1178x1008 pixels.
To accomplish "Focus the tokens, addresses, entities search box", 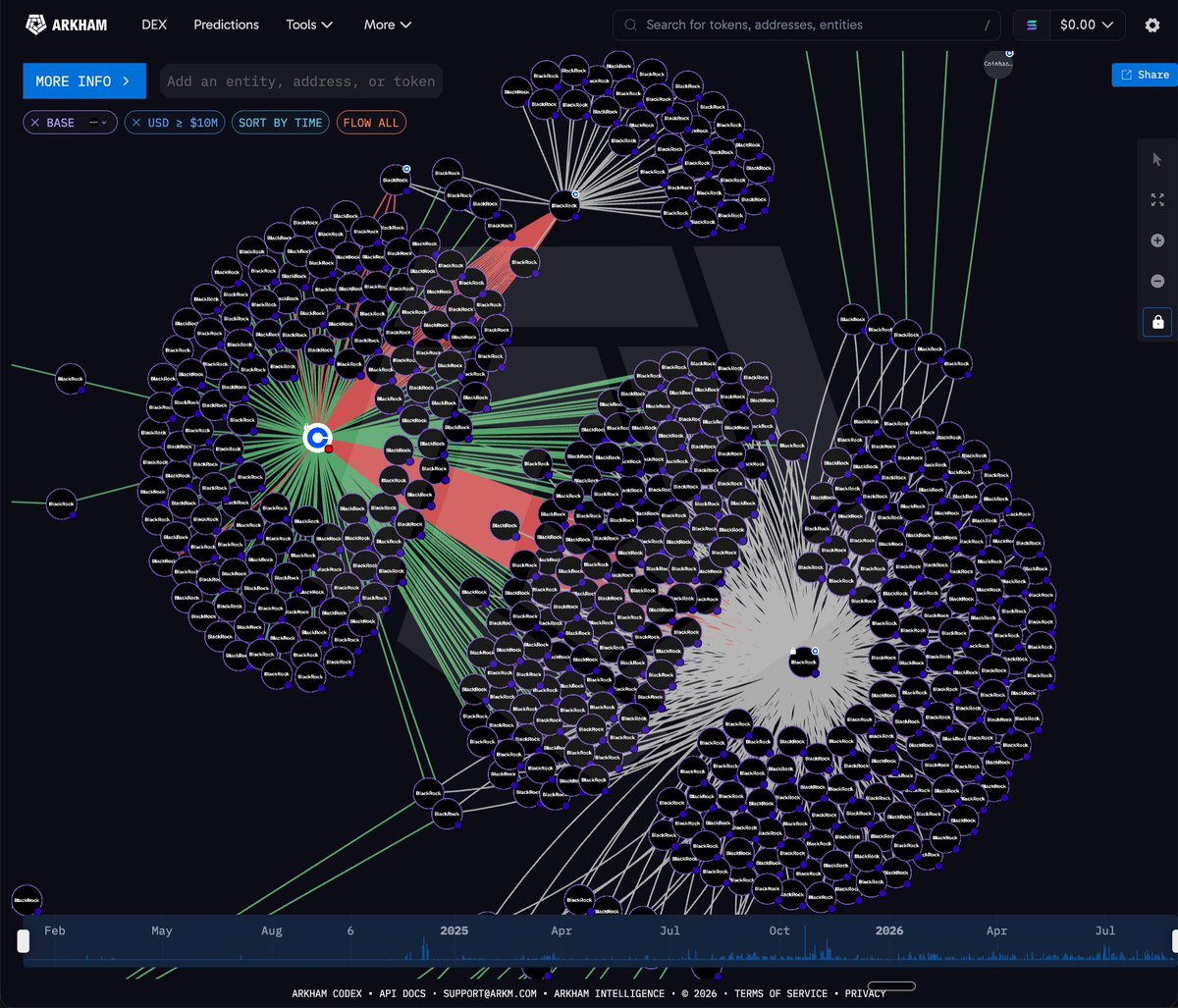I will pyautogui.click(x=806, y=25).
